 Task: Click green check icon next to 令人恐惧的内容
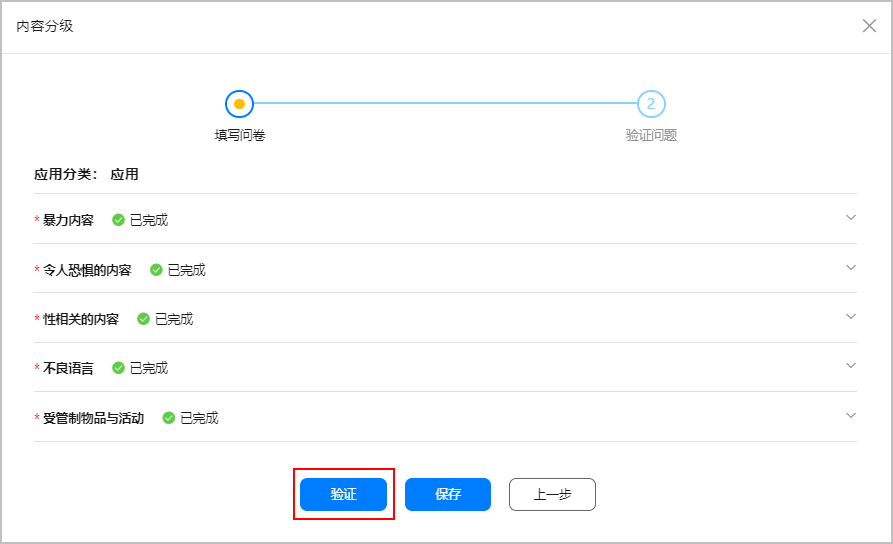pyautogui.click(x=156, y=270)
